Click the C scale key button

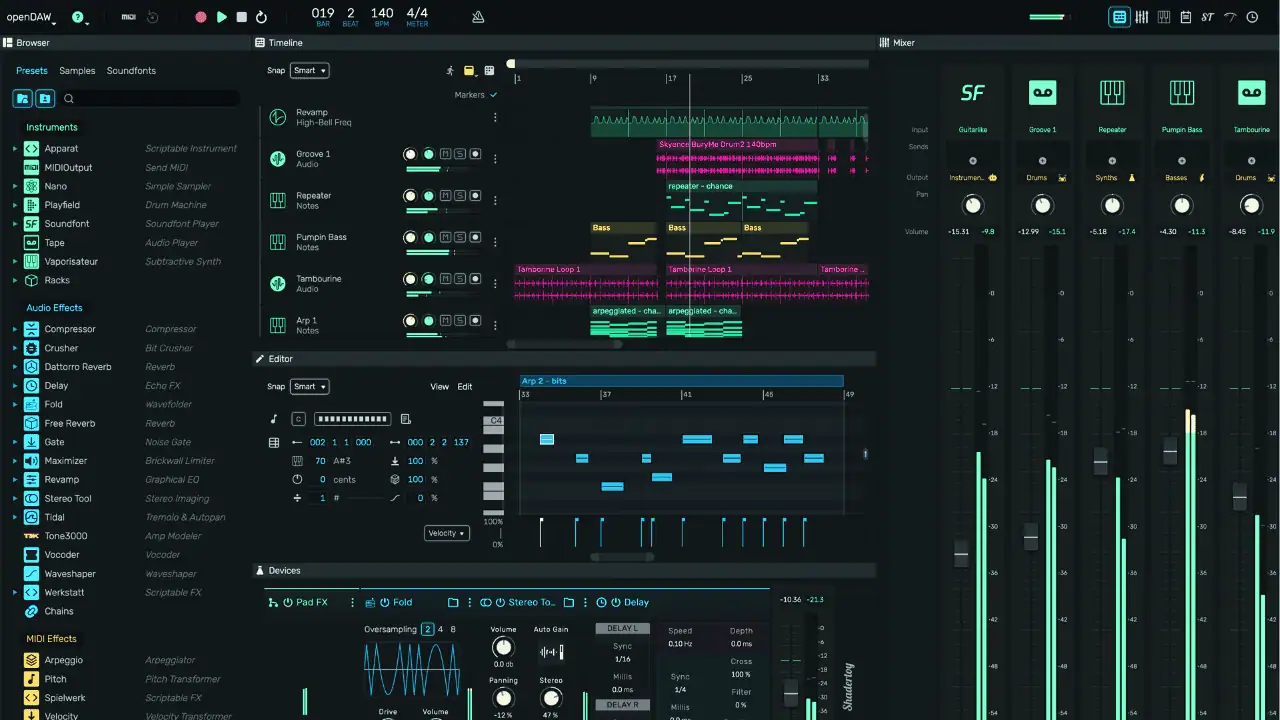(298, 419)
